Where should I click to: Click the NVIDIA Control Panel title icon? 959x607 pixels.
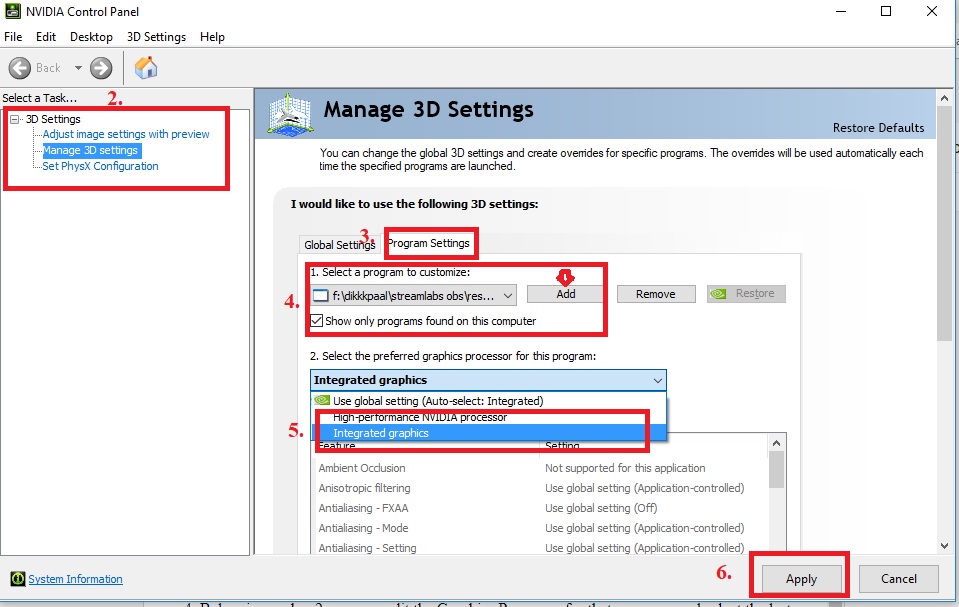click(12, 11)
